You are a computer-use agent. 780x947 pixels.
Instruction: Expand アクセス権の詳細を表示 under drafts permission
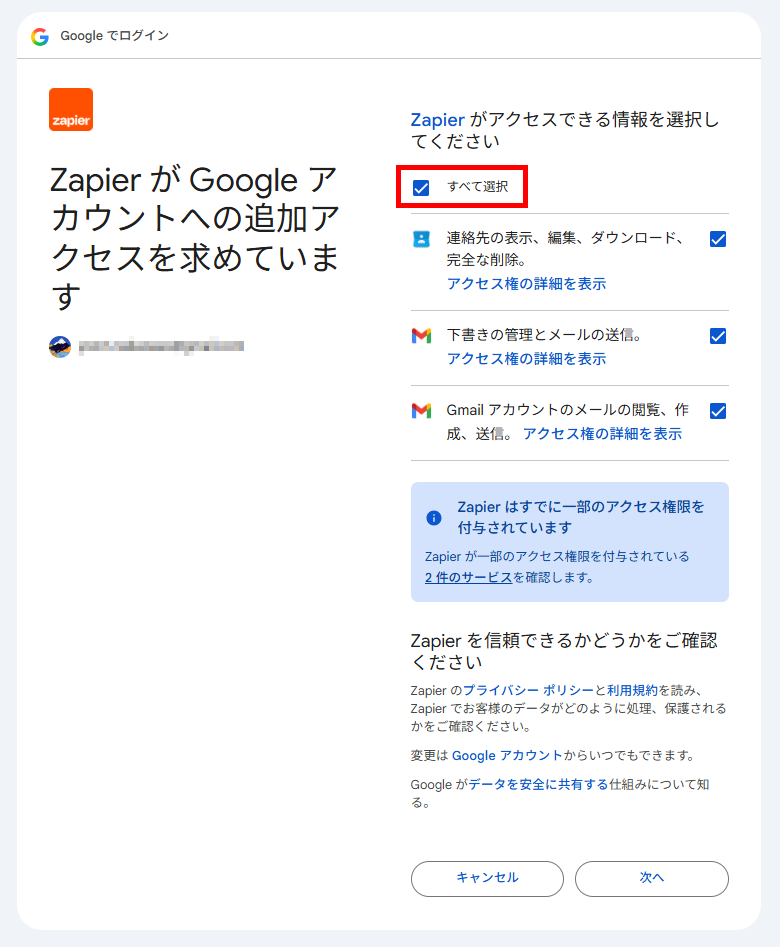pos(526,359)
